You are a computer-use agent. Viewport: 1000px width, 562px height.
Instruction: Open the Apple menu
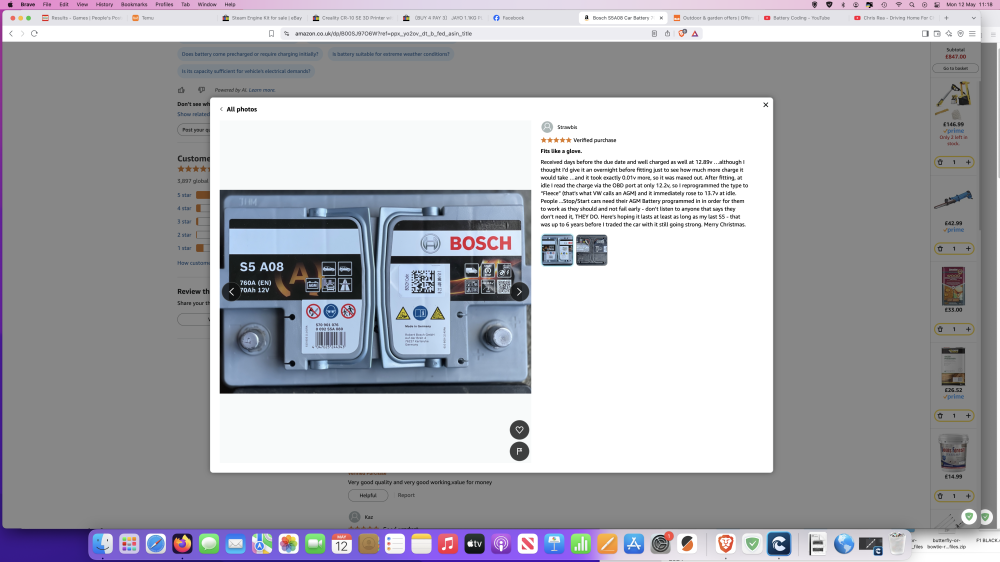pyautogui.click(x=10, y=4)
